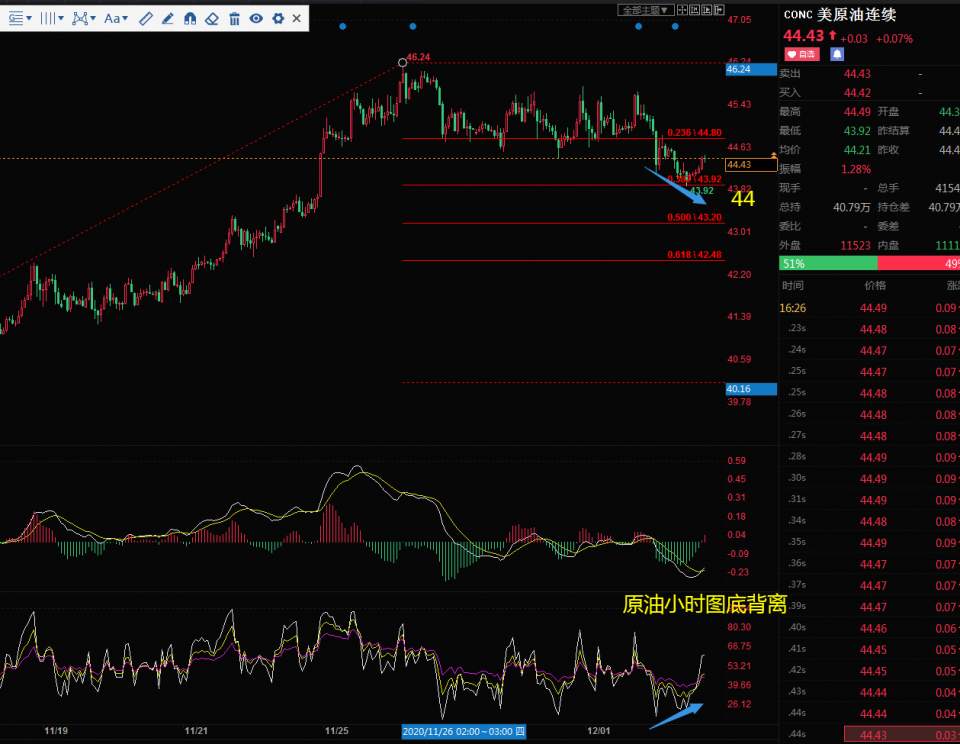Click the 80.30 oscillator axis label

(739, 627)
